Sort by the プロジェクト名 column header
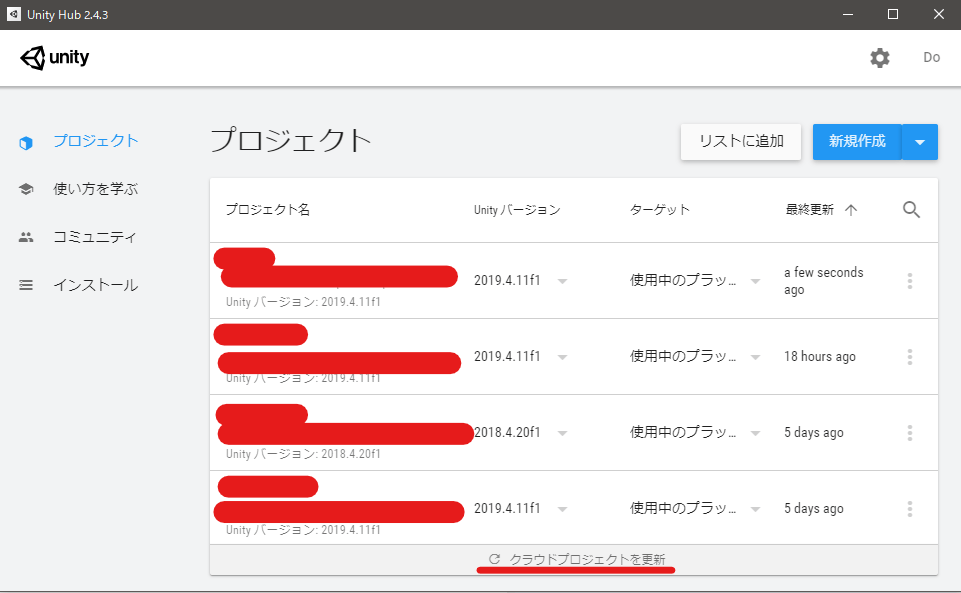The image size is (961, 593). 268,210
